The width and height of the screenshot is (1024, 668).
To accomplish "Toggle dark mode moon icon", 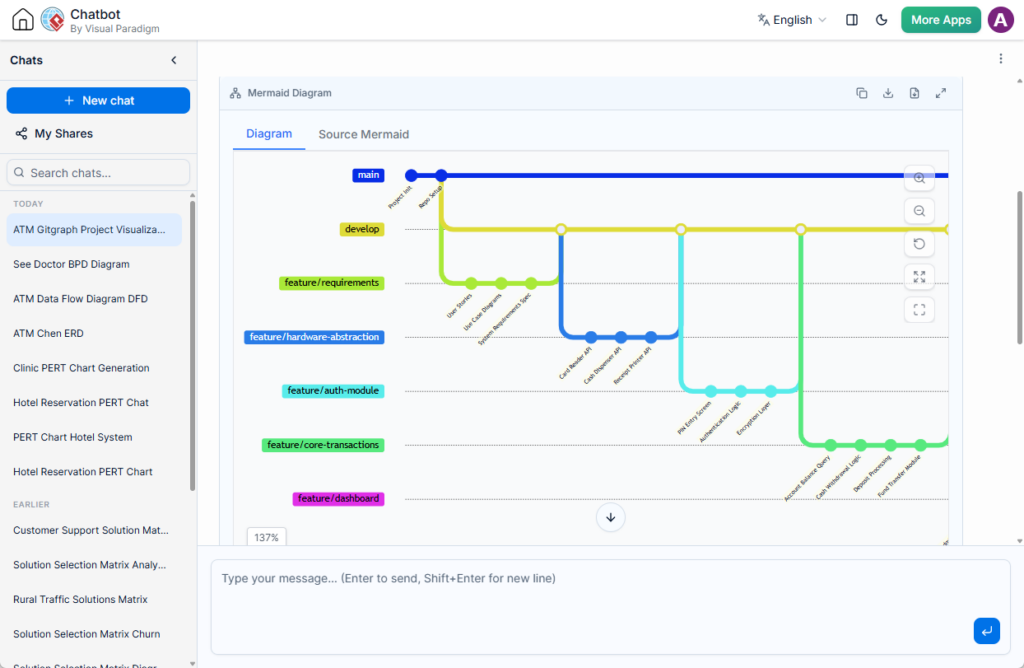I will tap(882, 20).
